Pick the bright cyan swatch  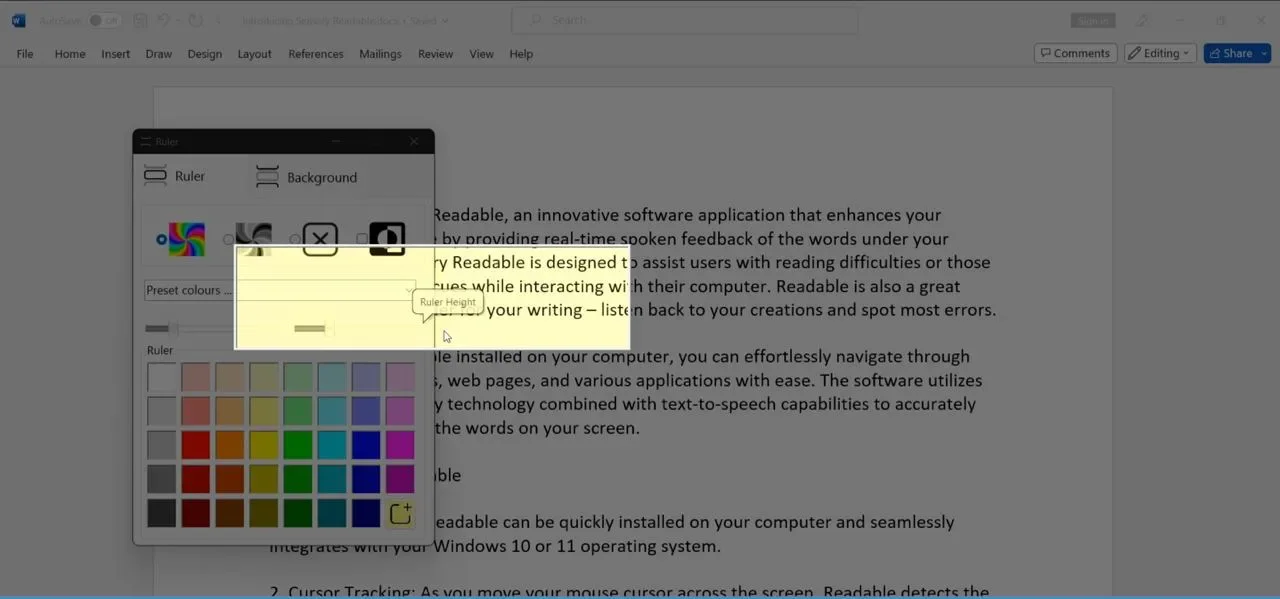click(332, 445)
